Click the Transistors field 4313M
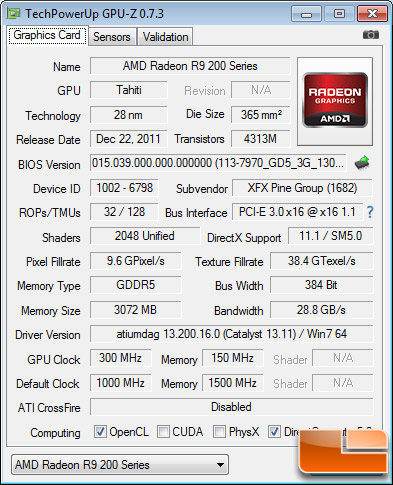393x485 pixels. tap(261, 139)
